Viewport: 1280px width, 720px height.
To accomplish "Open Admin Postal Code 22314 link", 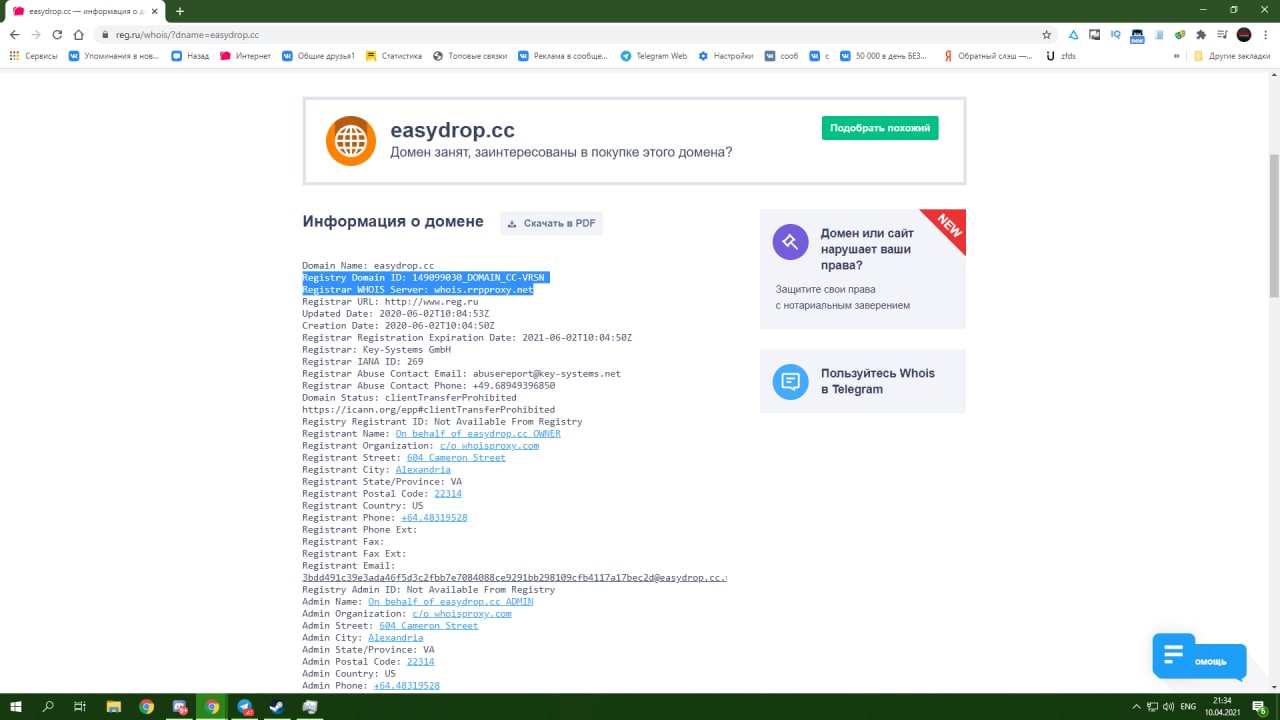I will point(420,662).
